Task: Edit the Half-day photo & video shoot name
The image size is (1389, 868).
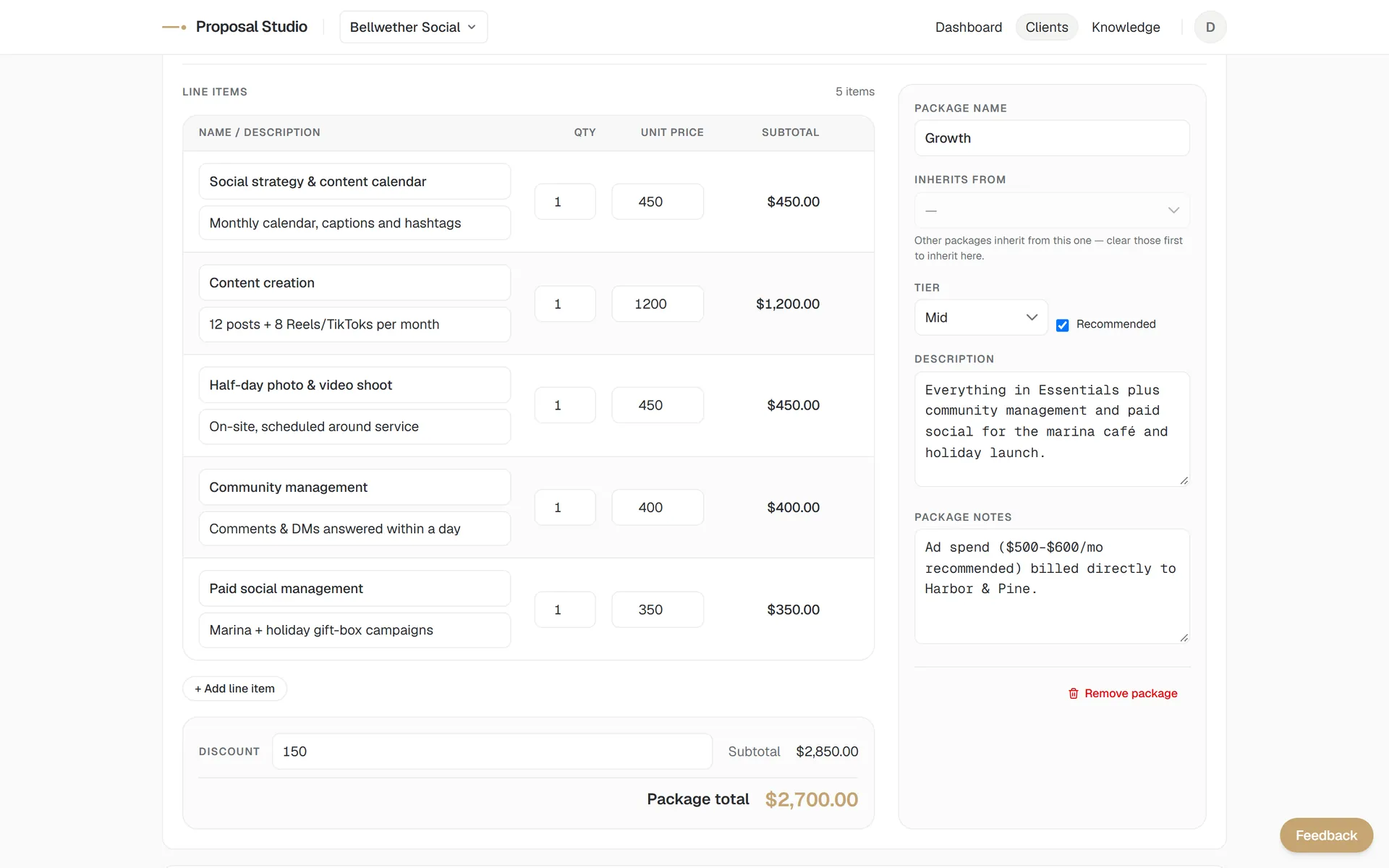Action: click(x=354, y=385)
